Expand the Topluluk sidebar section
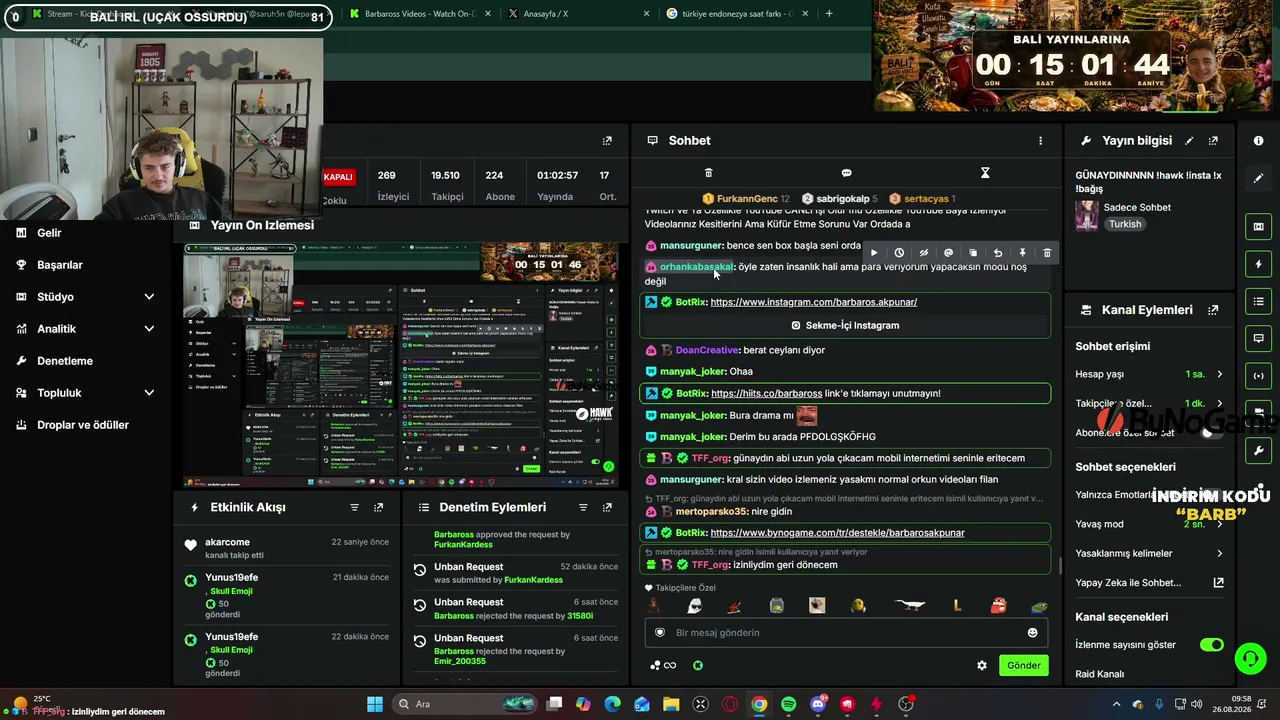1280x720 pixels. [149, 393]
